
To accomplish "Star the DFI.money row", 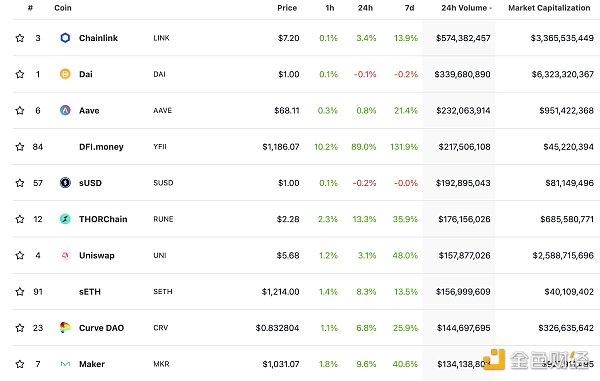I will [20, 147].
